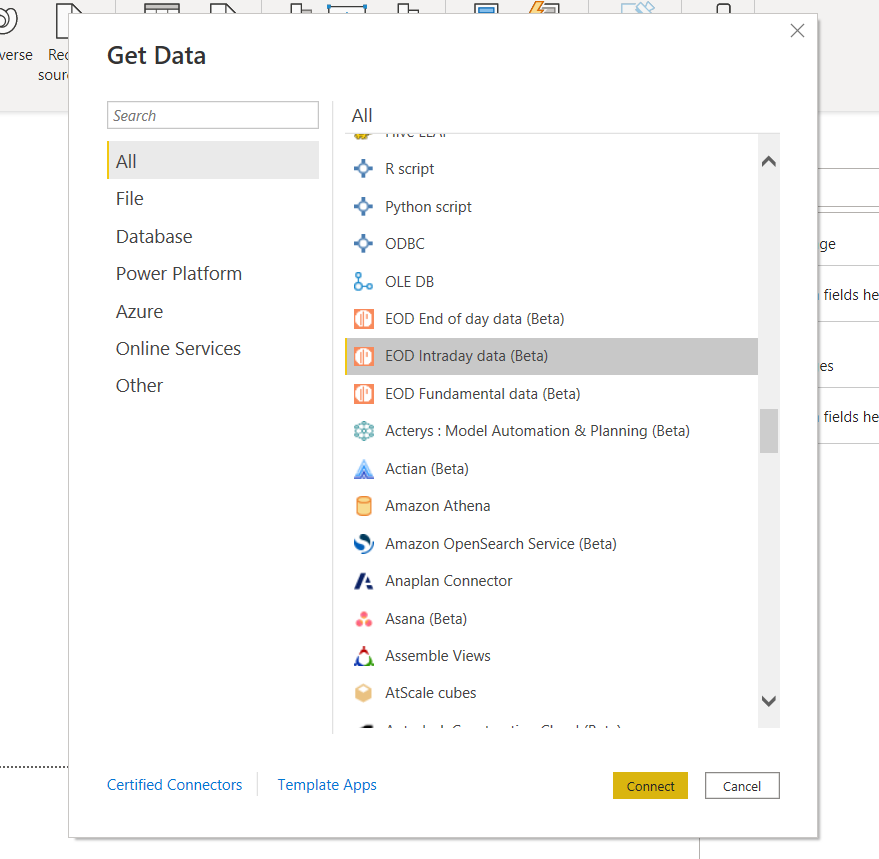Click the ODBC connector icon
The image size is (879, 859).
click(x=363, y=244)
